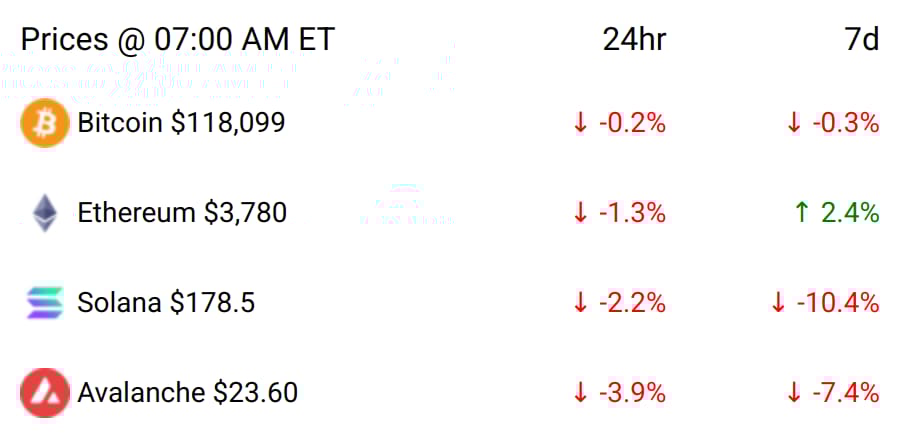900x438 pixels.
Task: Click the Ethereum diamond logo icon
Action: 45,213
